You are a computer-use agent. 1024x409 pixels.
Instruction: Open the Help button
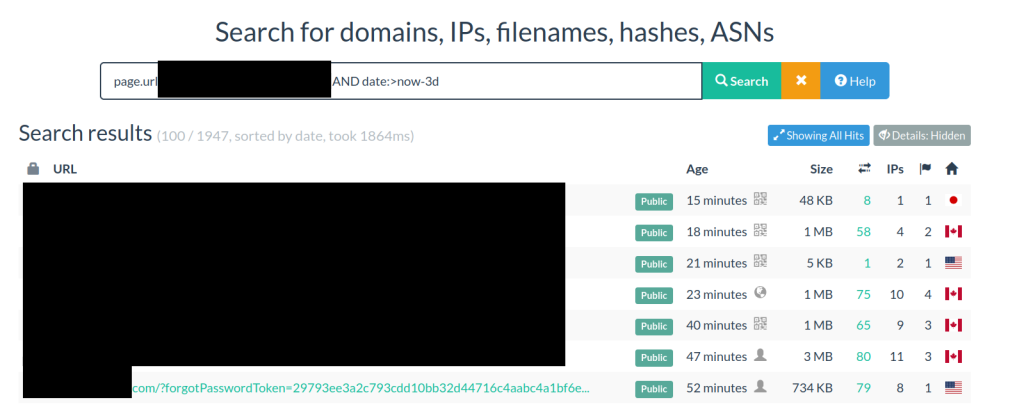pos(854,81)
